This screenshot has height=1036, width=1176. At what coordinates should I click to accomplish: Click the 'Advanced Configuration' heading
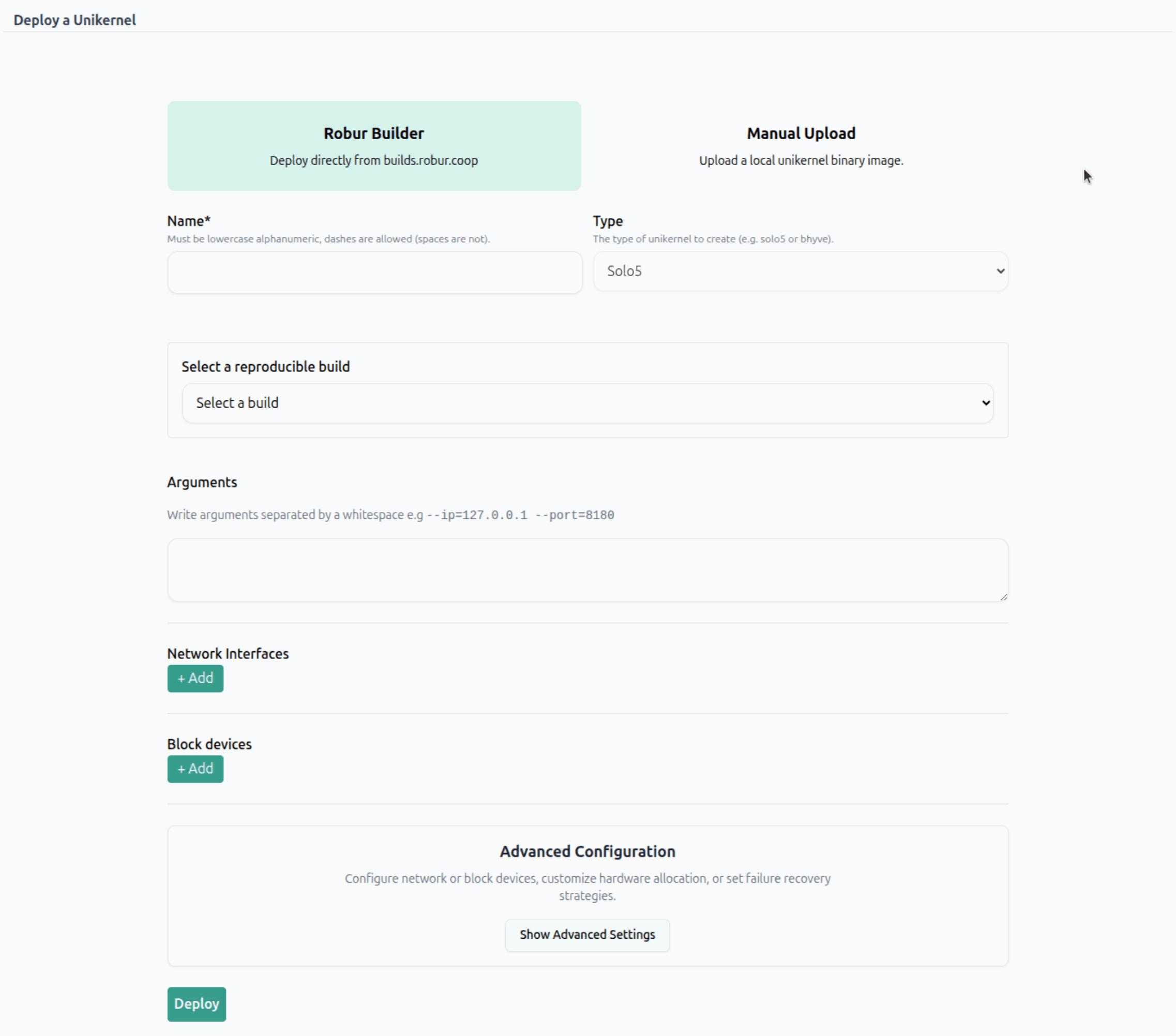point(587,851)
